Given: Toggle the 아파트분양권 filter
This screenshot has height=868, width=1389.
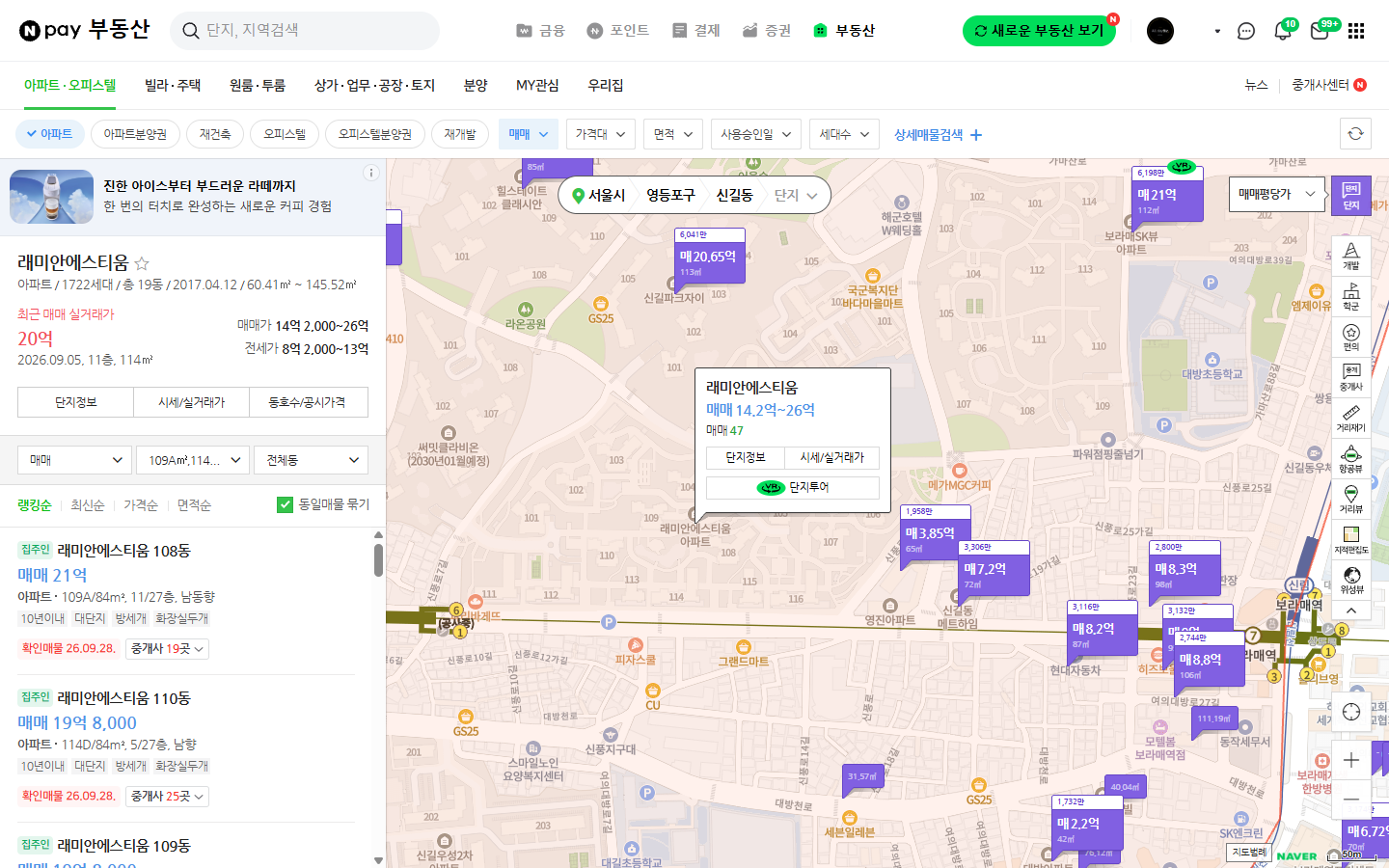Looking at the screenshot, I should pyautogui.click(x=135, y=134).
